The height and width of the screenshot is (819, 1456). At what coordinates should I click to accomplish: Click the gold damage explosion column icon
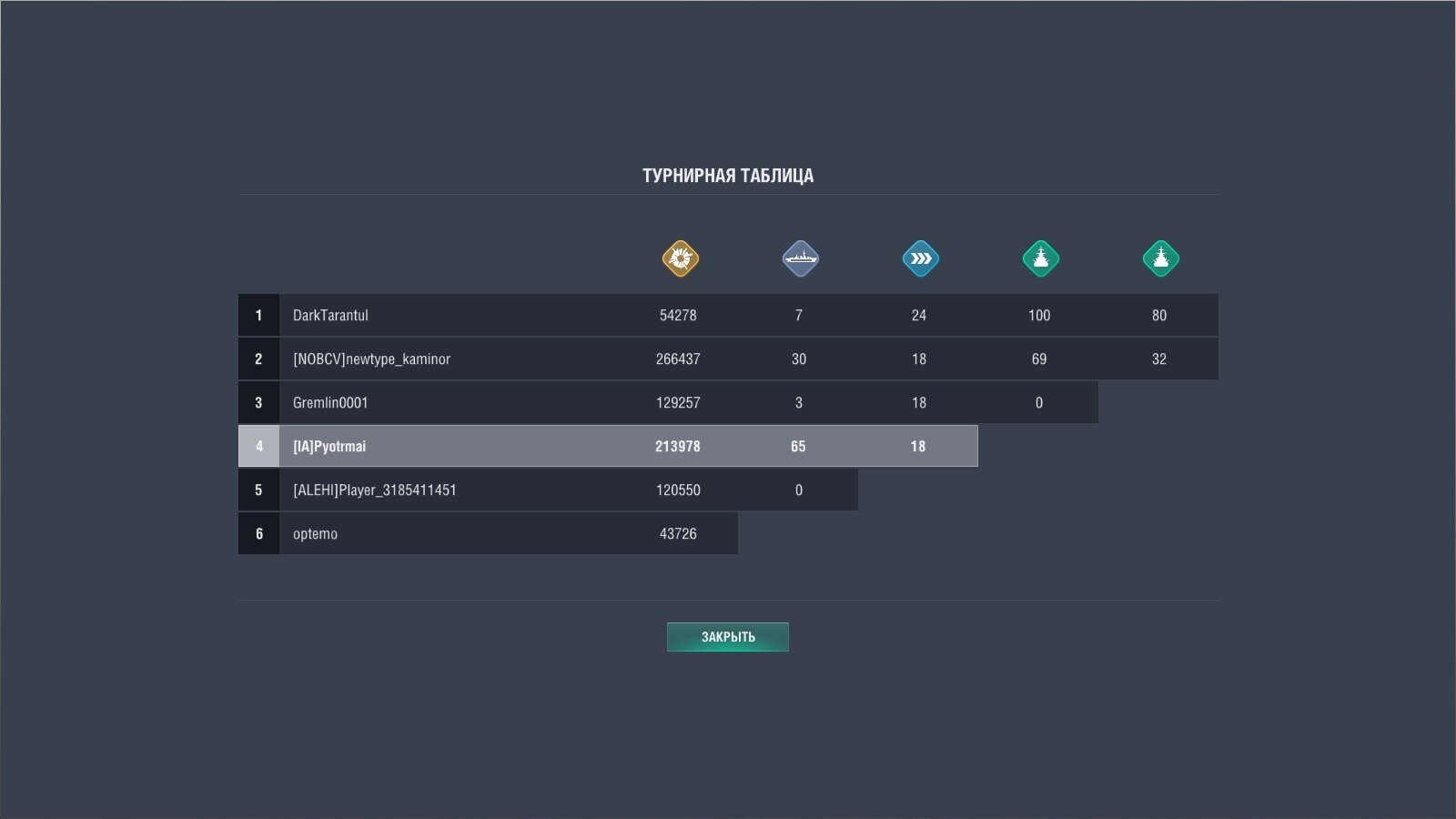[x=680, y=258]
